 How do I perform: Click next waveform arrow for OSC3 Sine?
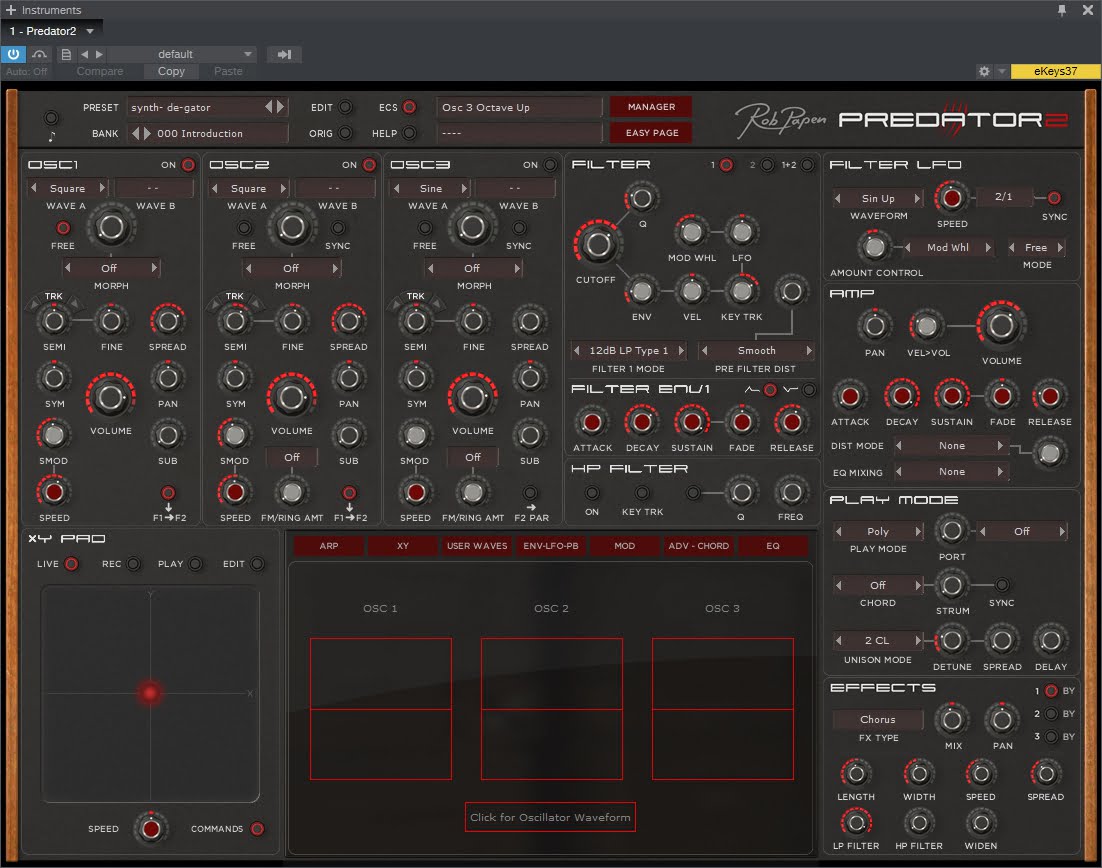point(464,188)
